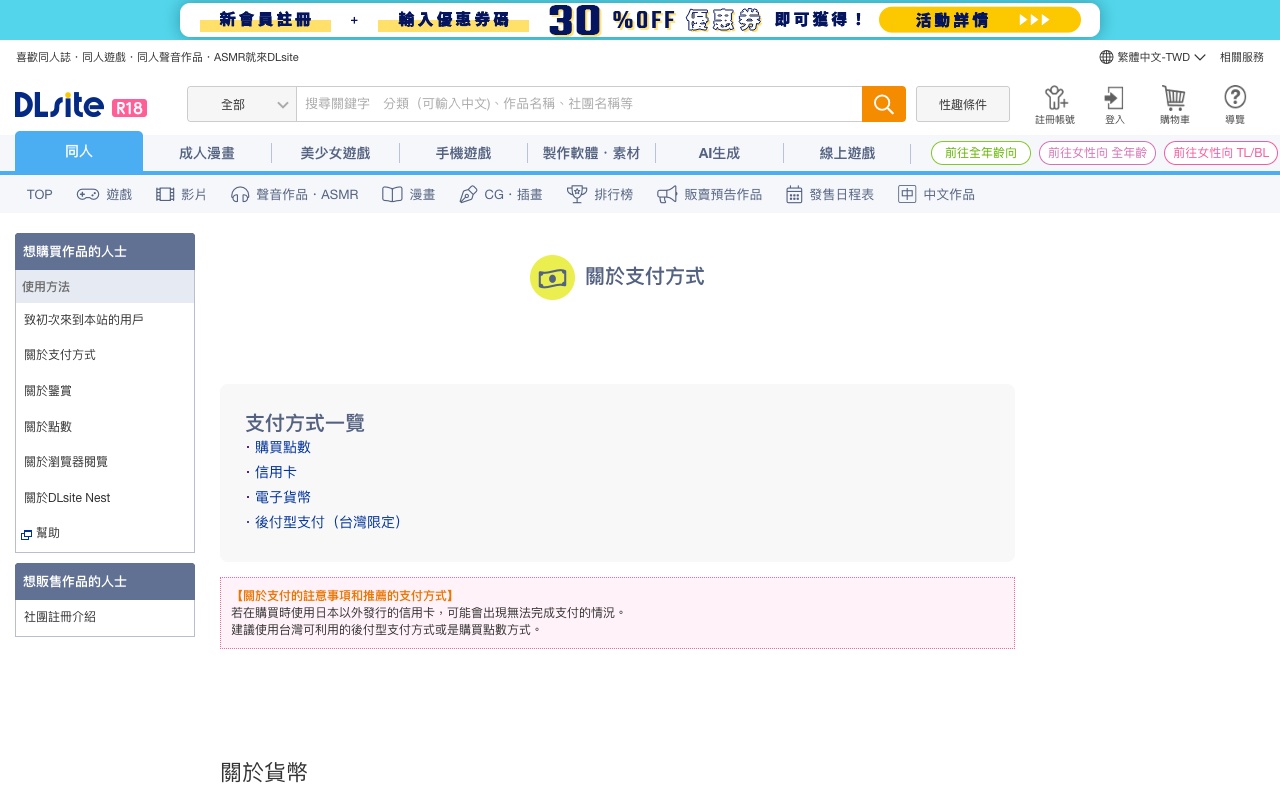1280x800 pixels.
Task: Open the 電子貨幣 payment link
Action: coord(283,497)
